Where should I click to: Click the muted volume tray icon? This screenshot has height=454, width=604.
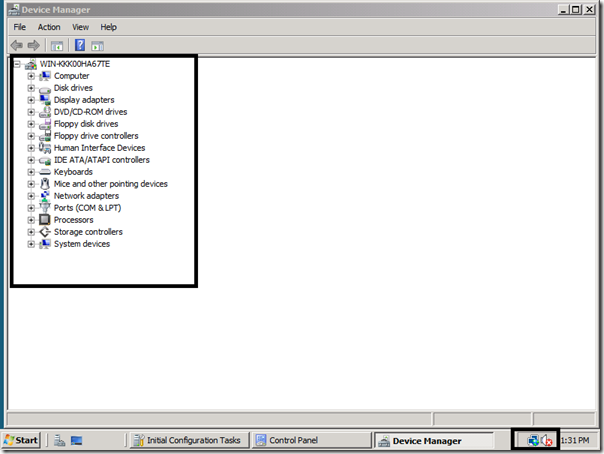[547, 440]
